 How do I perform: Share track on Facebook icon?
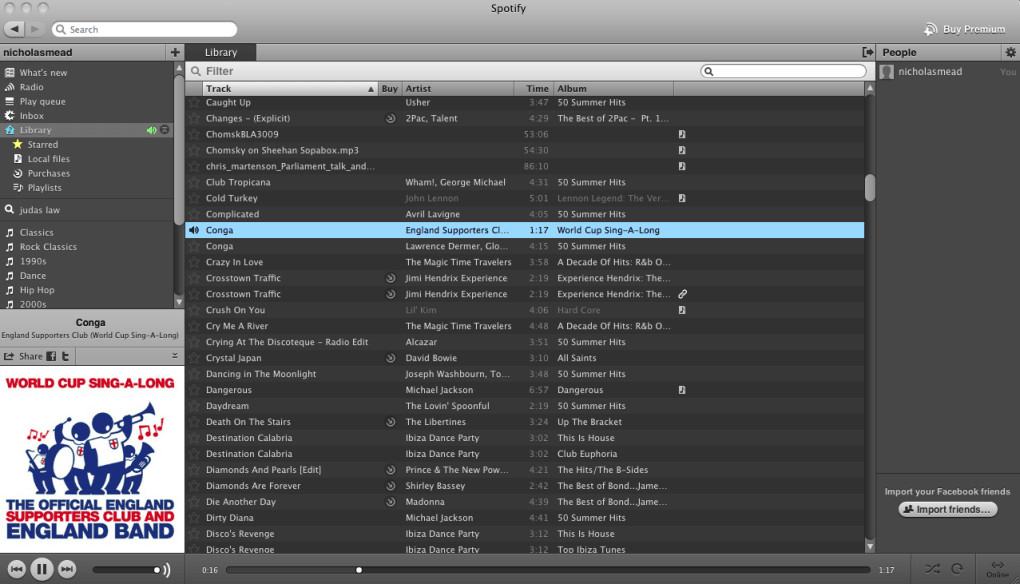[x=51, y=356]
